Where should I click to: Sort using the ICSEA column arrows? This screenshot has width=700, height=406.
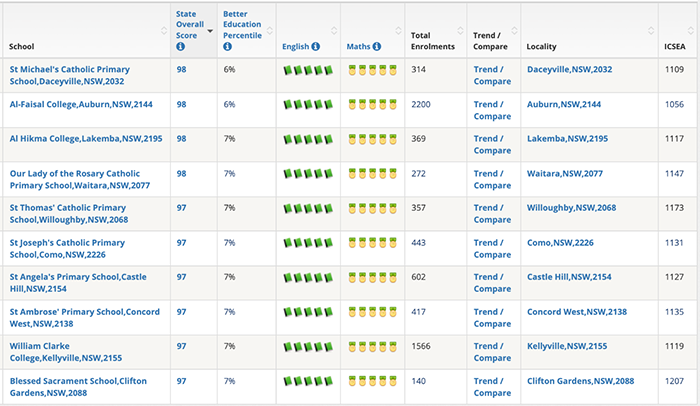coord(691,31)
